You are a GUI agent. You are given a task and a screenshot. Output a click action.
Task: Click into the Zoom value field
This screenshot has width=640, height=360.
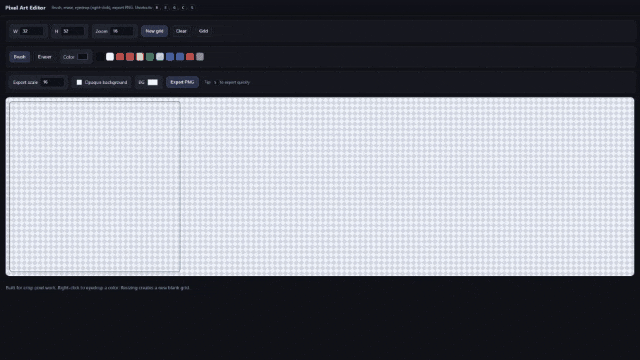[122, 31]
